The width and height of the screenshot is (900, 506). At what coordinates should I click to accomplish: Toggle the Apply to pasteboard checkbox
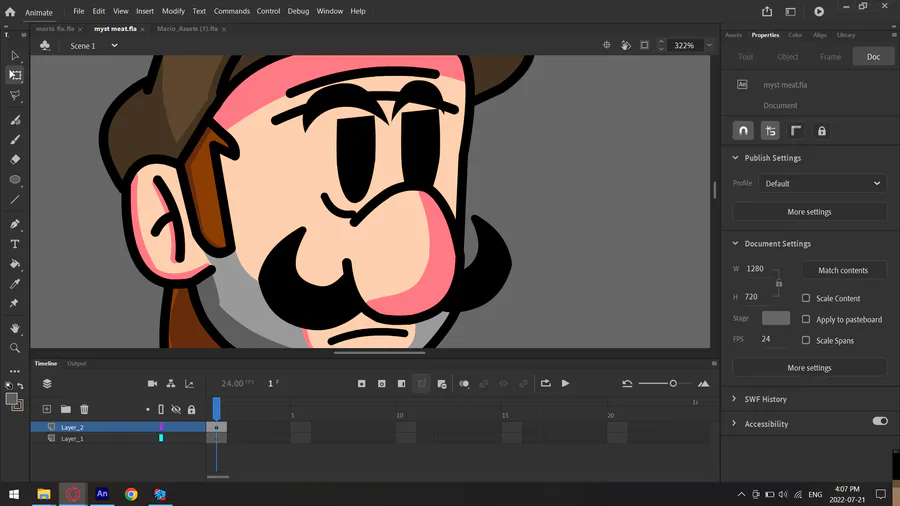806,319
